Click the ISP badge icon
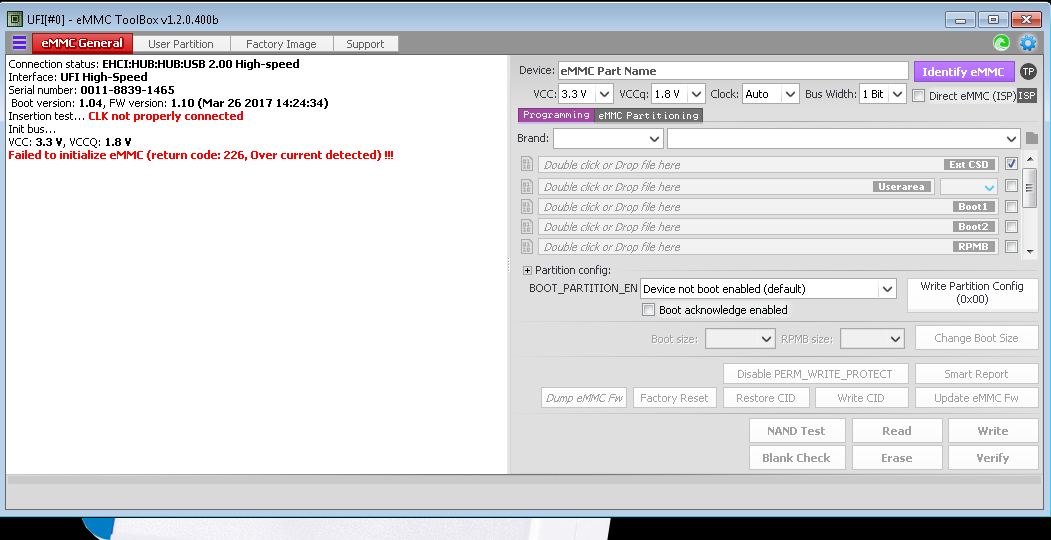This screenshot has height=540, width=1051. 1027,96
